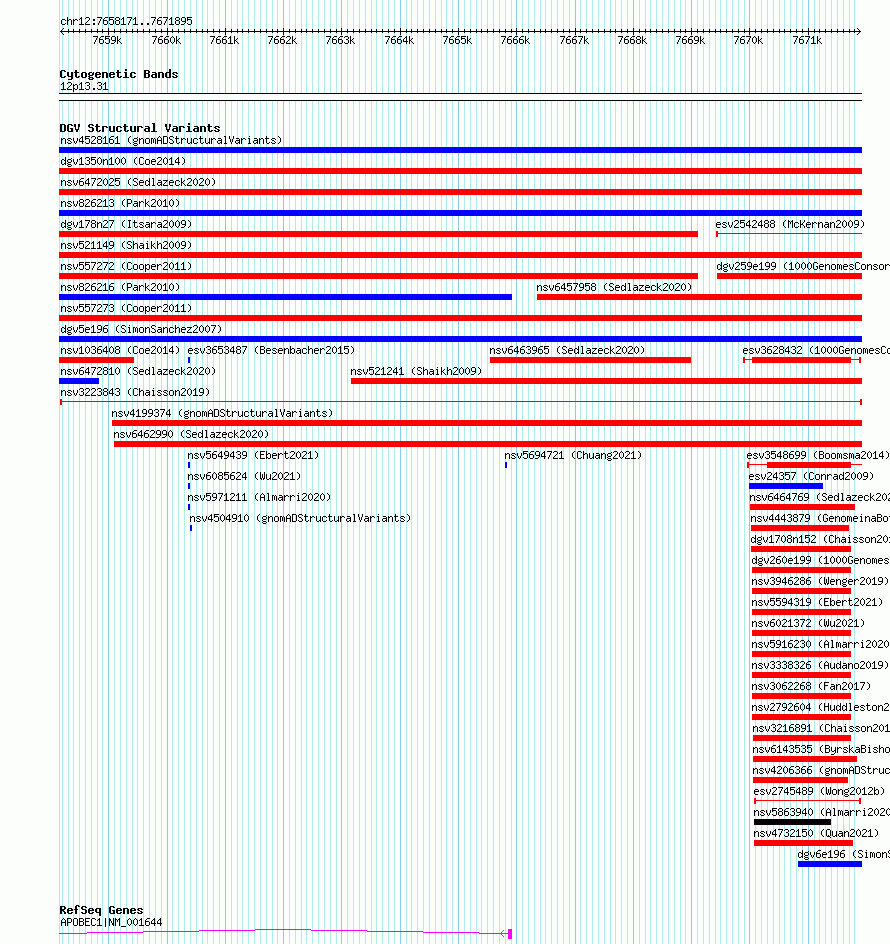Image resolution: width=890 pixels, height=944 pixels.
Task: Select the nsv3062268 (Fan2017) label
Action: (811, 687)
